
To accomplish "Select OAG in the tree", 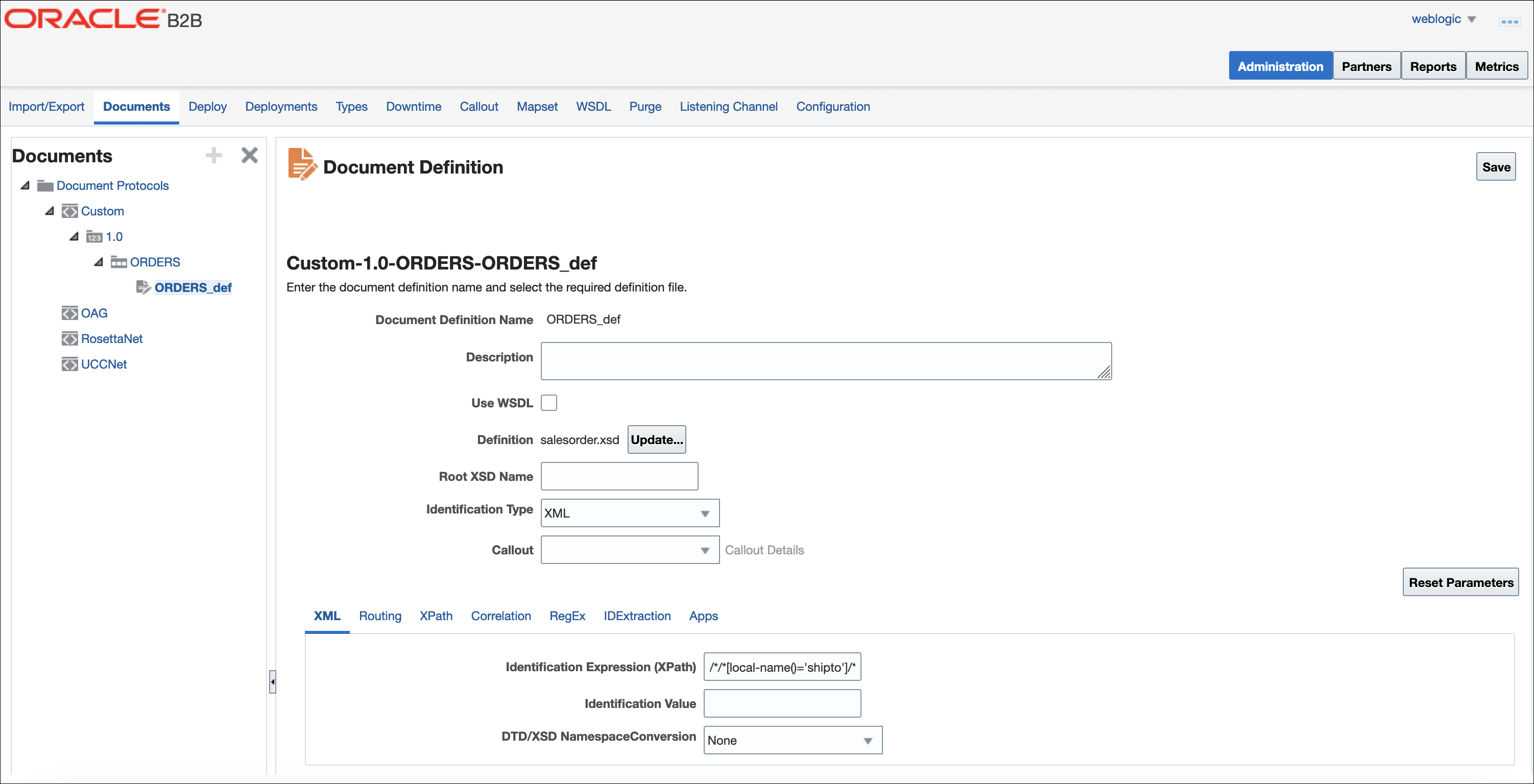I will [94, 313].
